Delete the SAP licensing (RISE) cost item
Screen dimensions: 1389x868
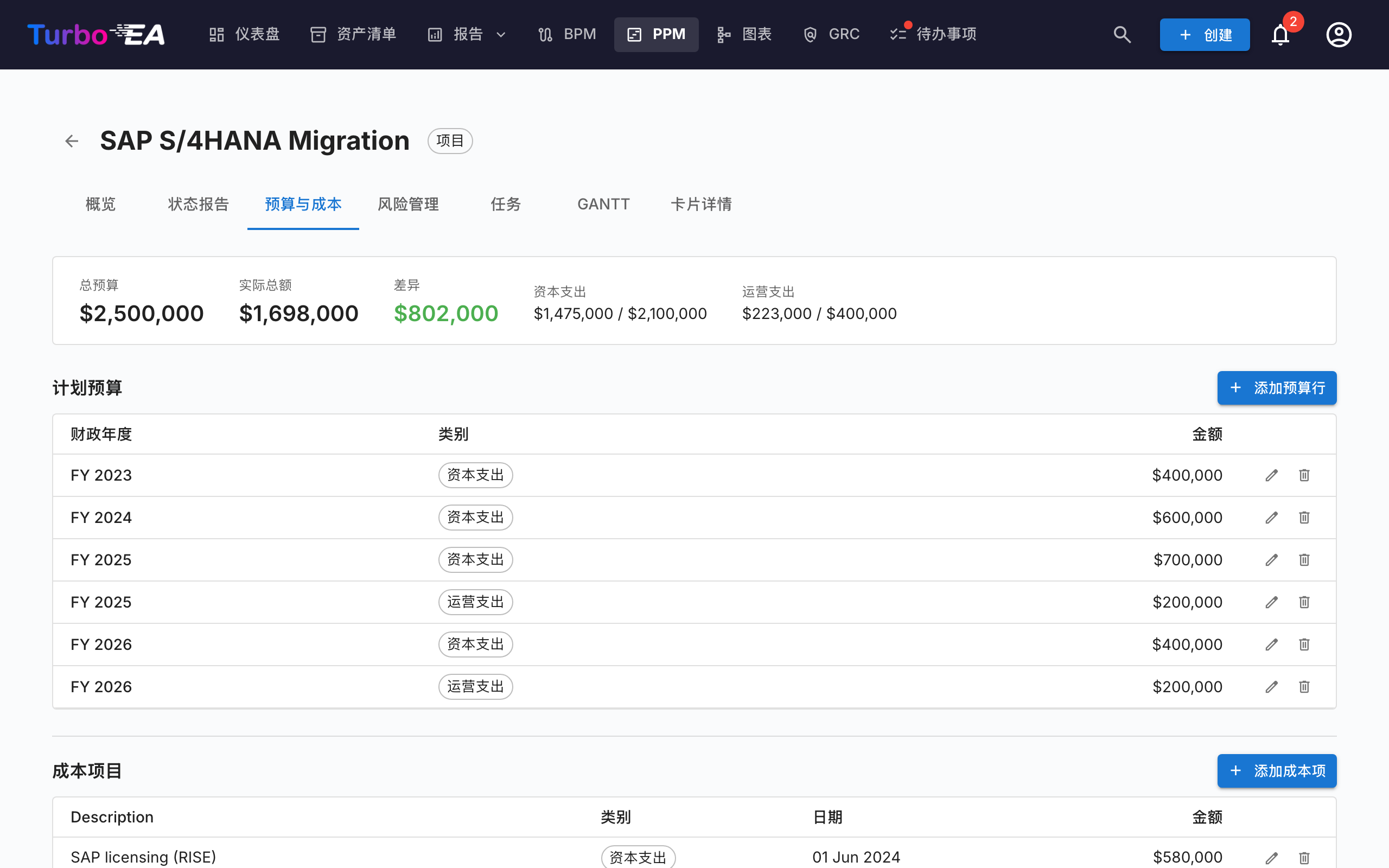click(x=1304, y=858)
